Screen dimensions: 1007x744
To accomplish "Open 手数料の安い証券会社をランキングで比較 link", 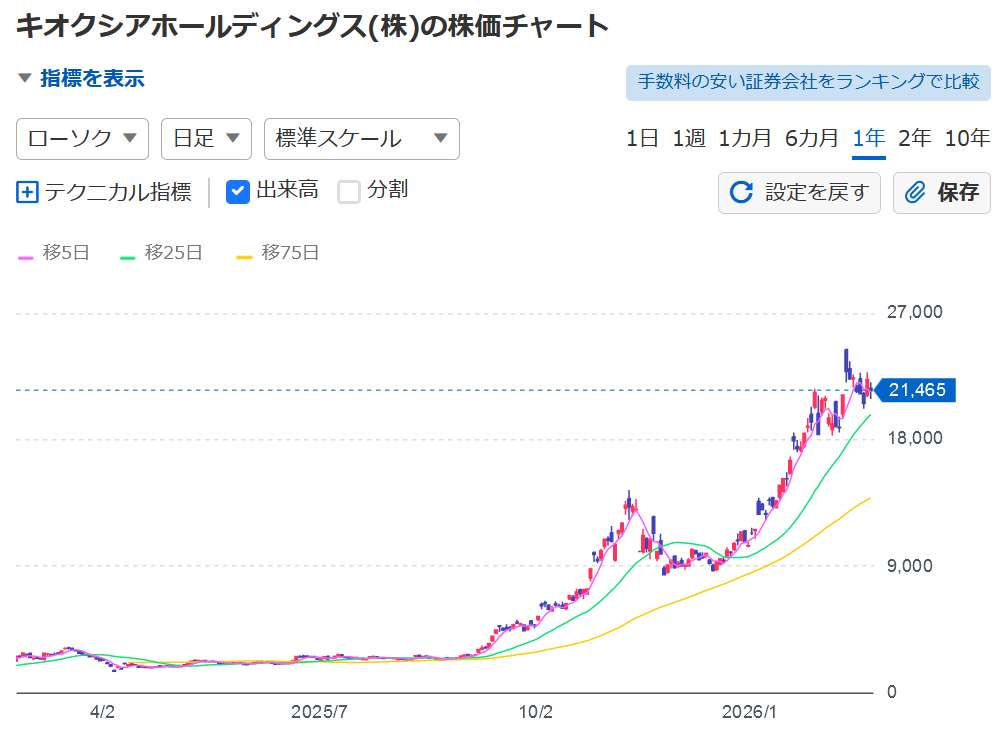I will pyautogui.click(x=808, y=82).
